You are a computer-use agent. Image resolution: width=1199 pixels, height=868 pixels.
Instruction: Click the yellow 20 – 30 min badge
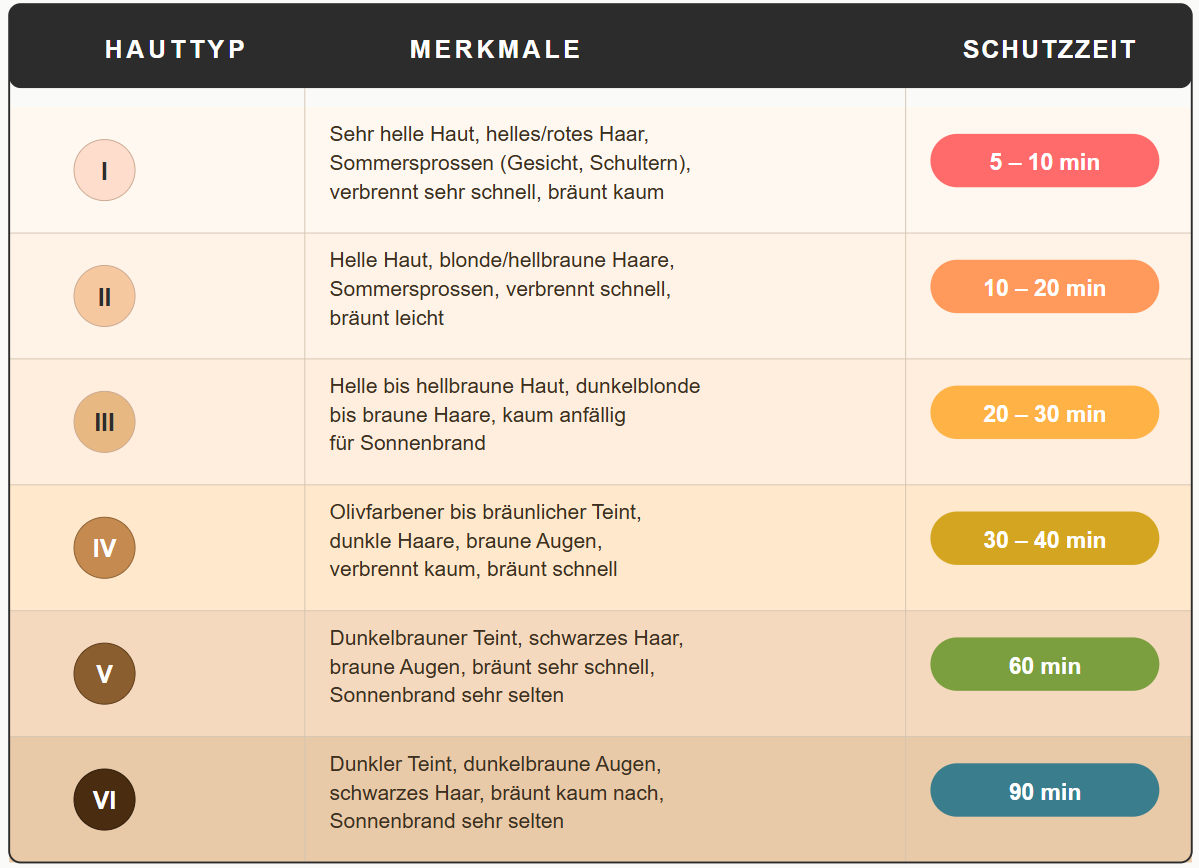[x=1045, y=413]
